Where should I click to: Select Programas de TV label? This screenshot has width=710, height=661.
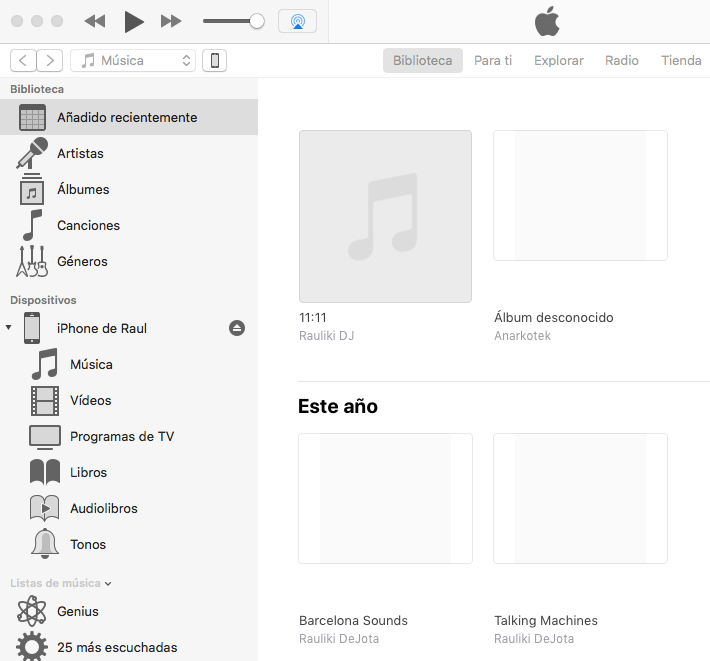click(122, 436)
